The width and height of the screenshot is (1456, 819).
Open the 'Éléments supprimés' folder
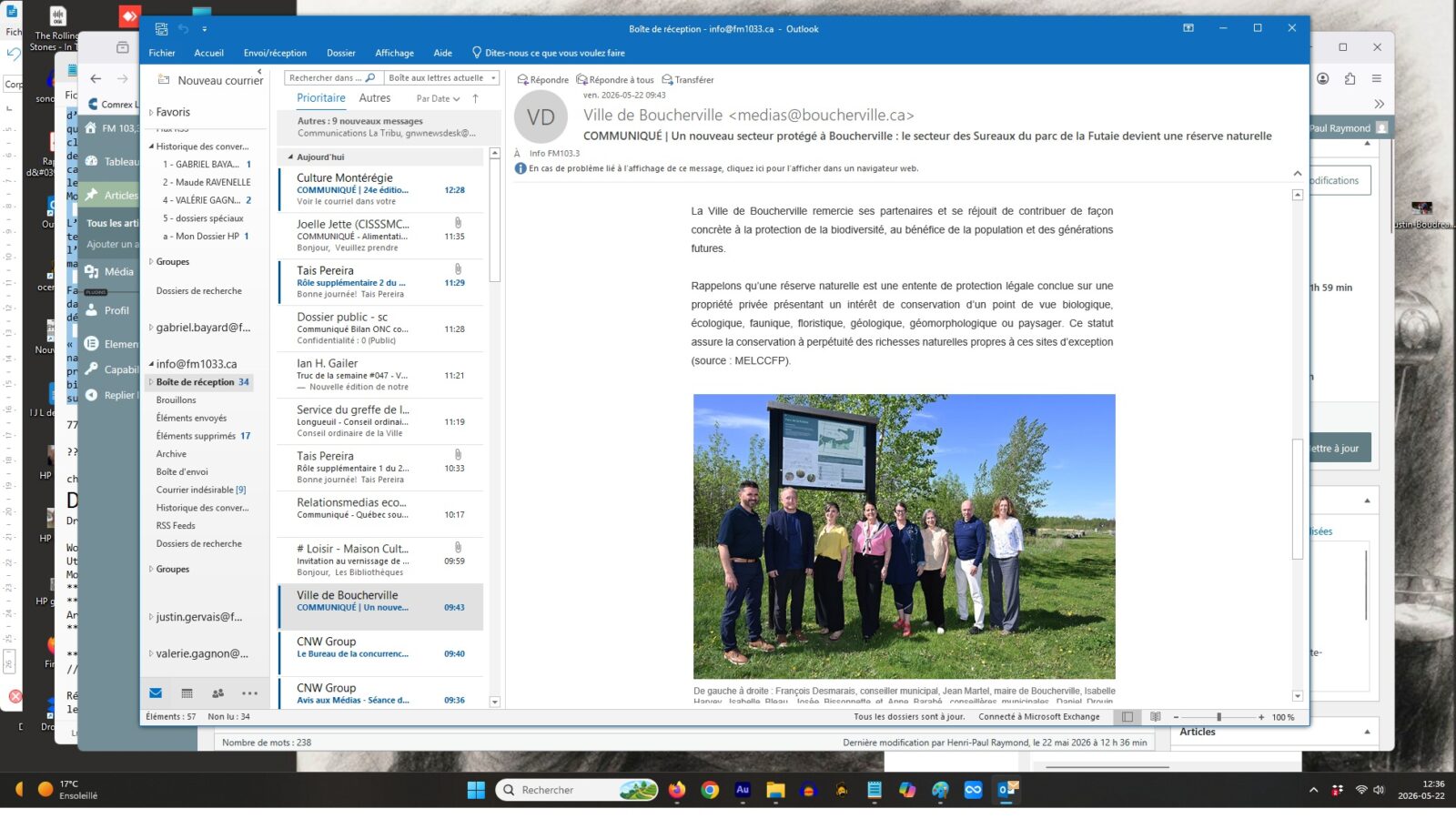click(202, 436)
